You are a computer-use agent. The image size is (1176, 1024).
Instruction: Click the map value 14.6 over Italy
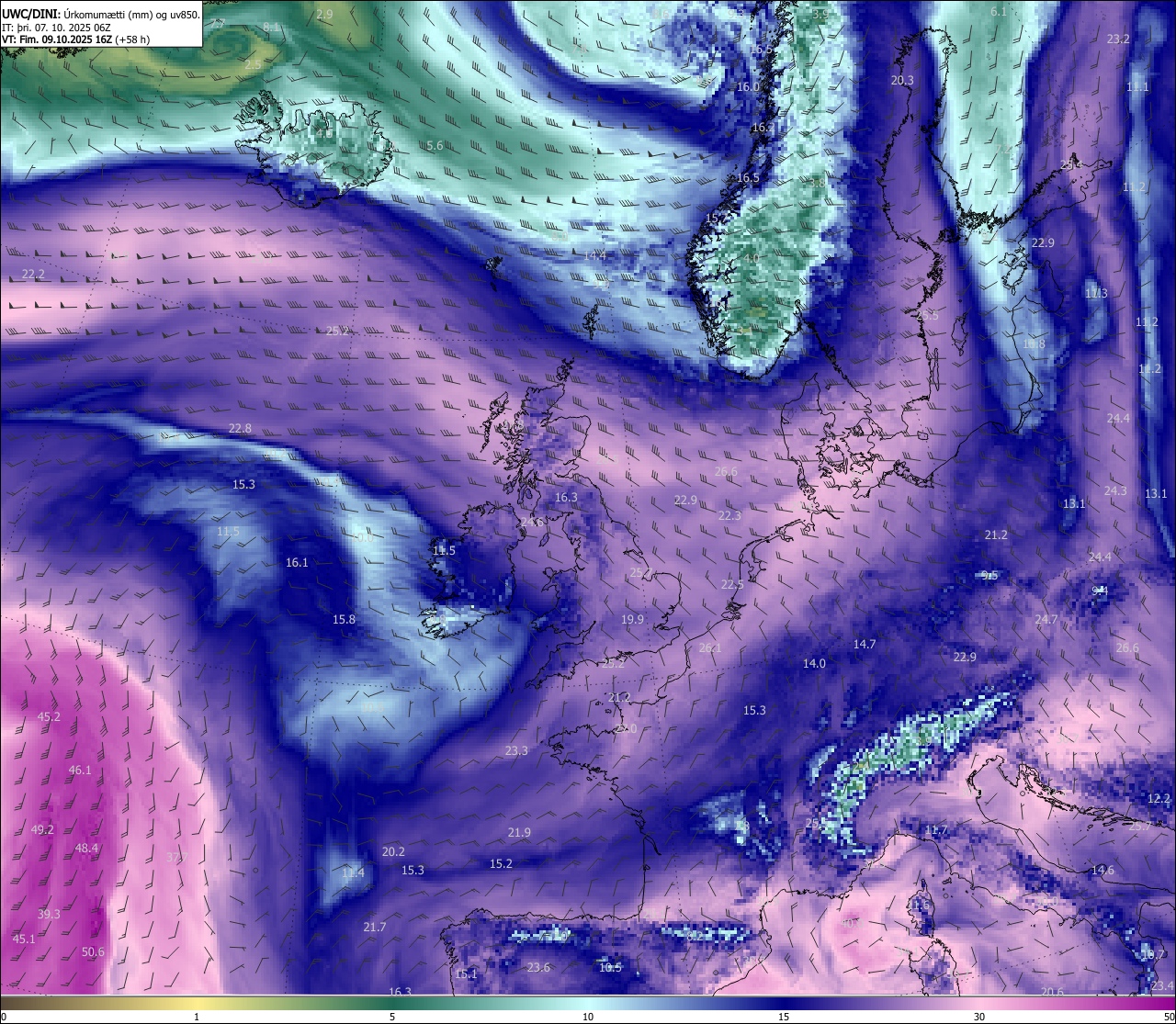[x=1102, y=870]
